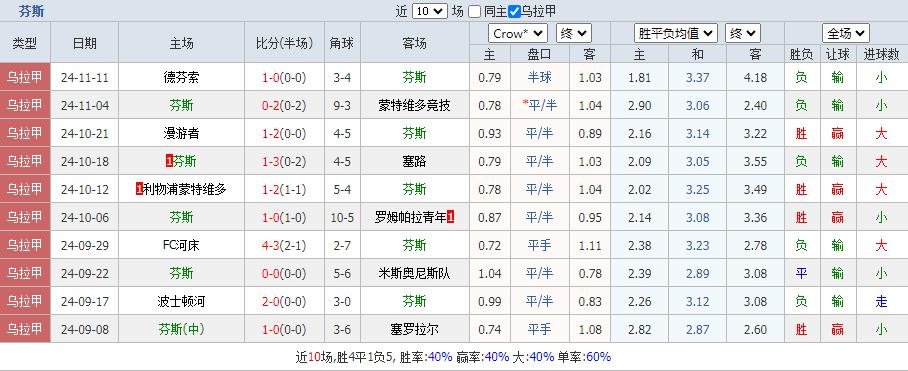Open home team 利物浦蒙特维多 link

[x=185, y=189]
